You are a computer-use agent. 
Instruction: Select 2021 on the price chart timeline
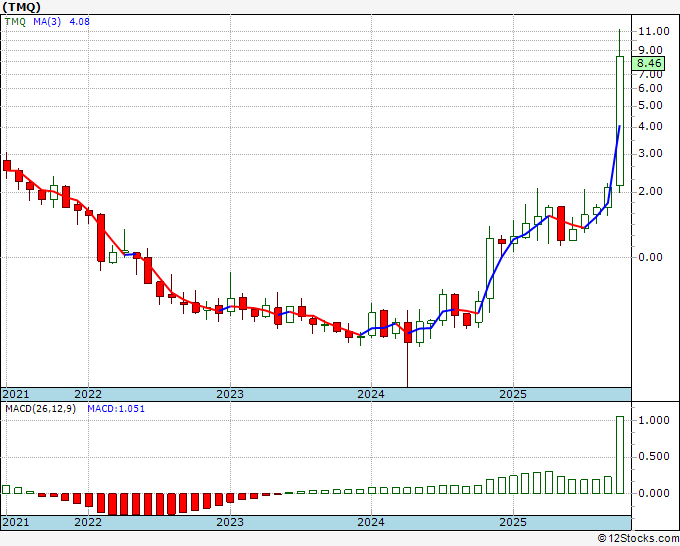click(16, 394)
